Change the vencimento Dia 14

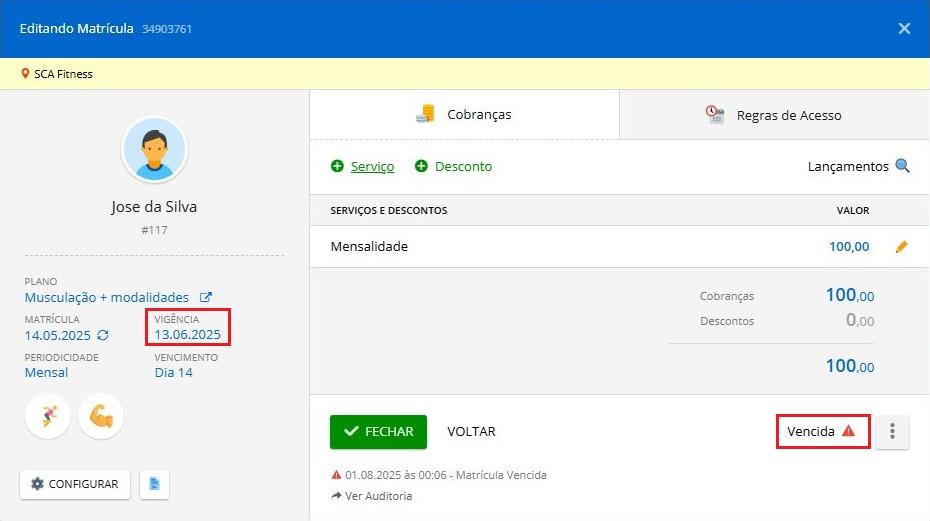click(x=174, y=373)
